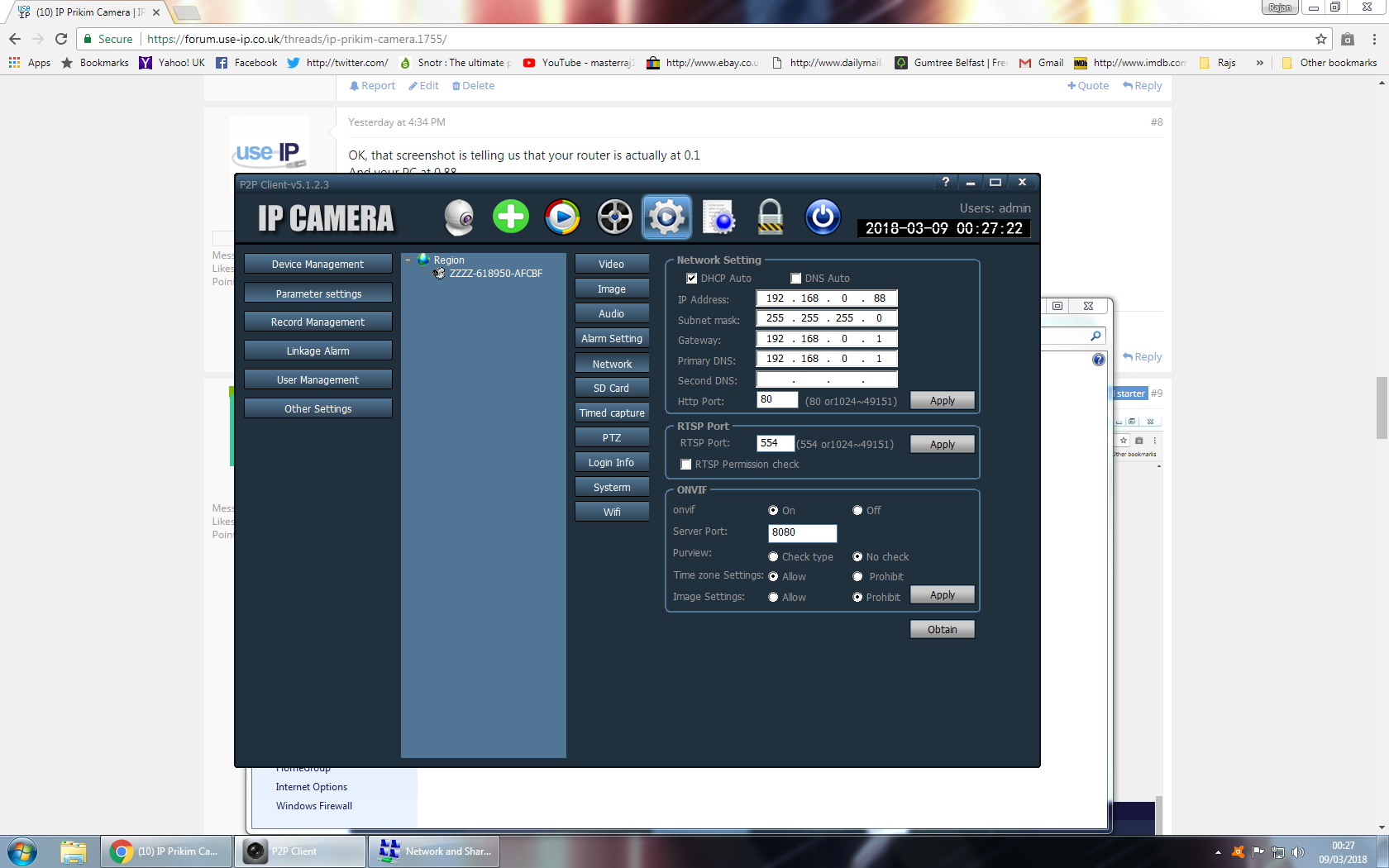Viewport: 1389px width, 868px height.
Task: Expand the Chrome bookmarks overflow chevron
Action: point(1259,63)
